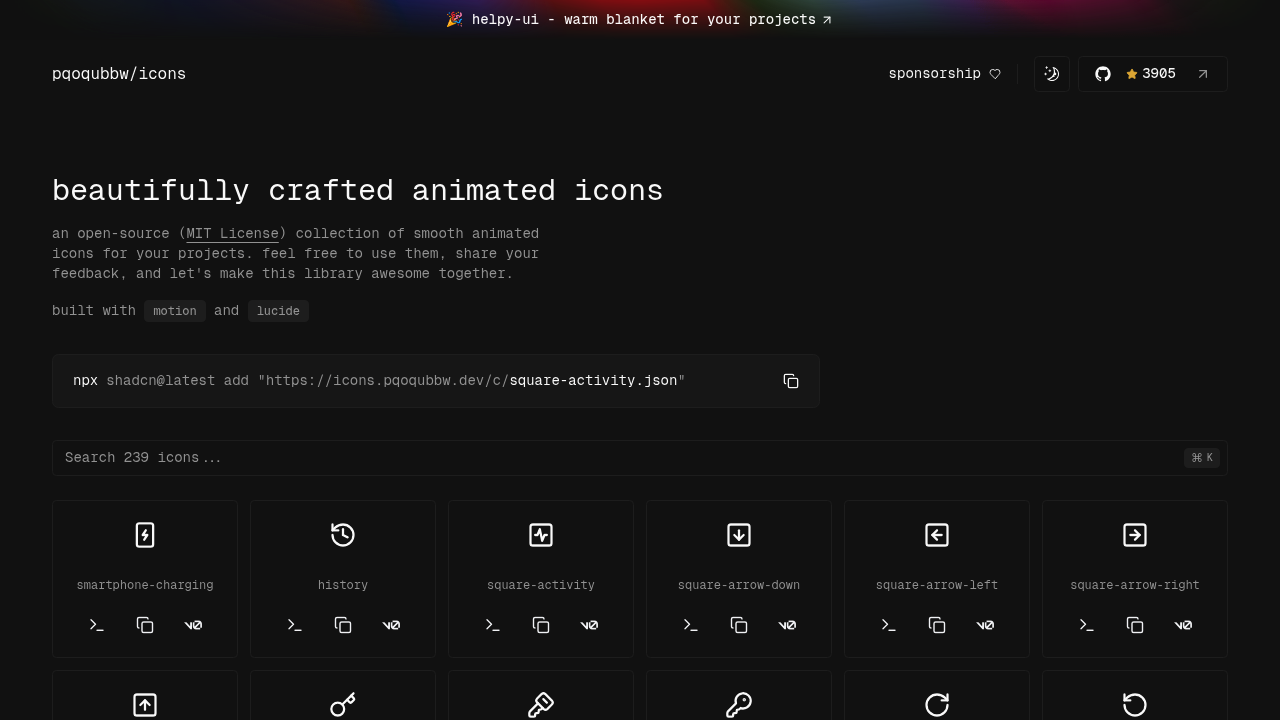This screenshot has width=1280, height=720.
Task: Copy terminal command for square-activity
Action: pyautogui.click(x=493, y=625)
